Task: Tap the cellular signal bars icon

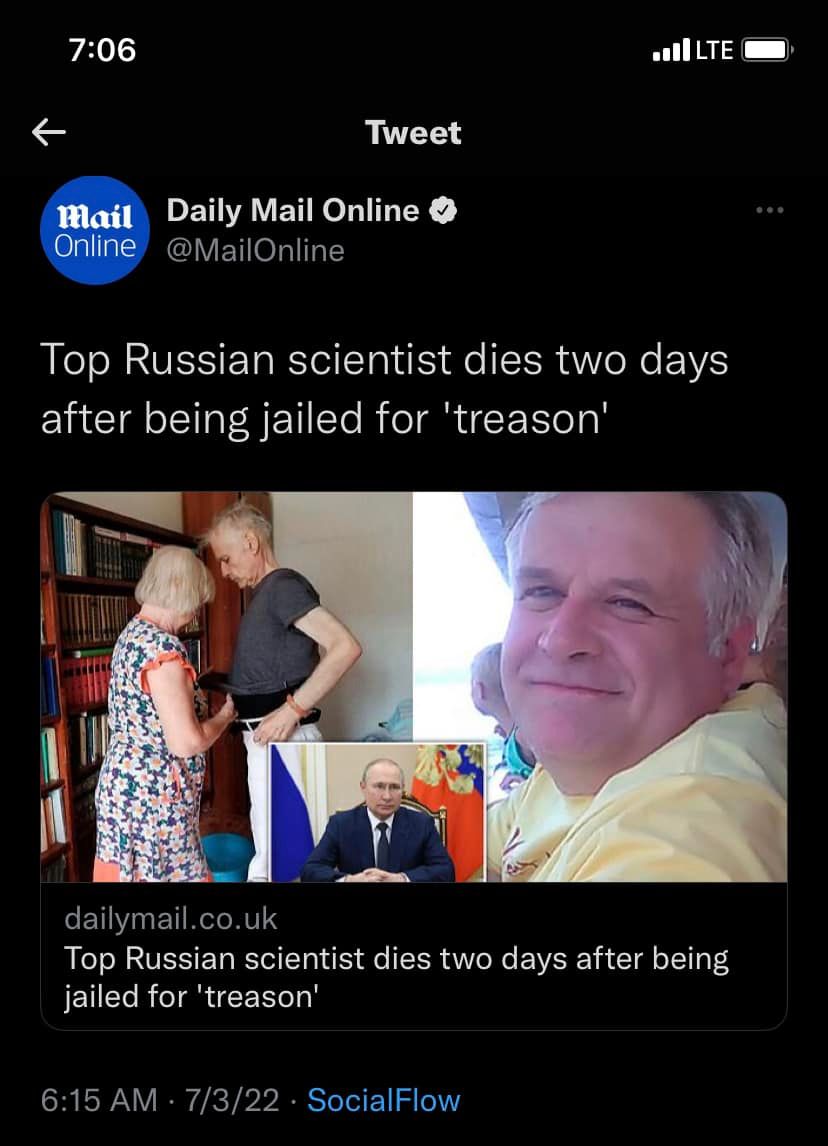Action: tap(671, 50)
